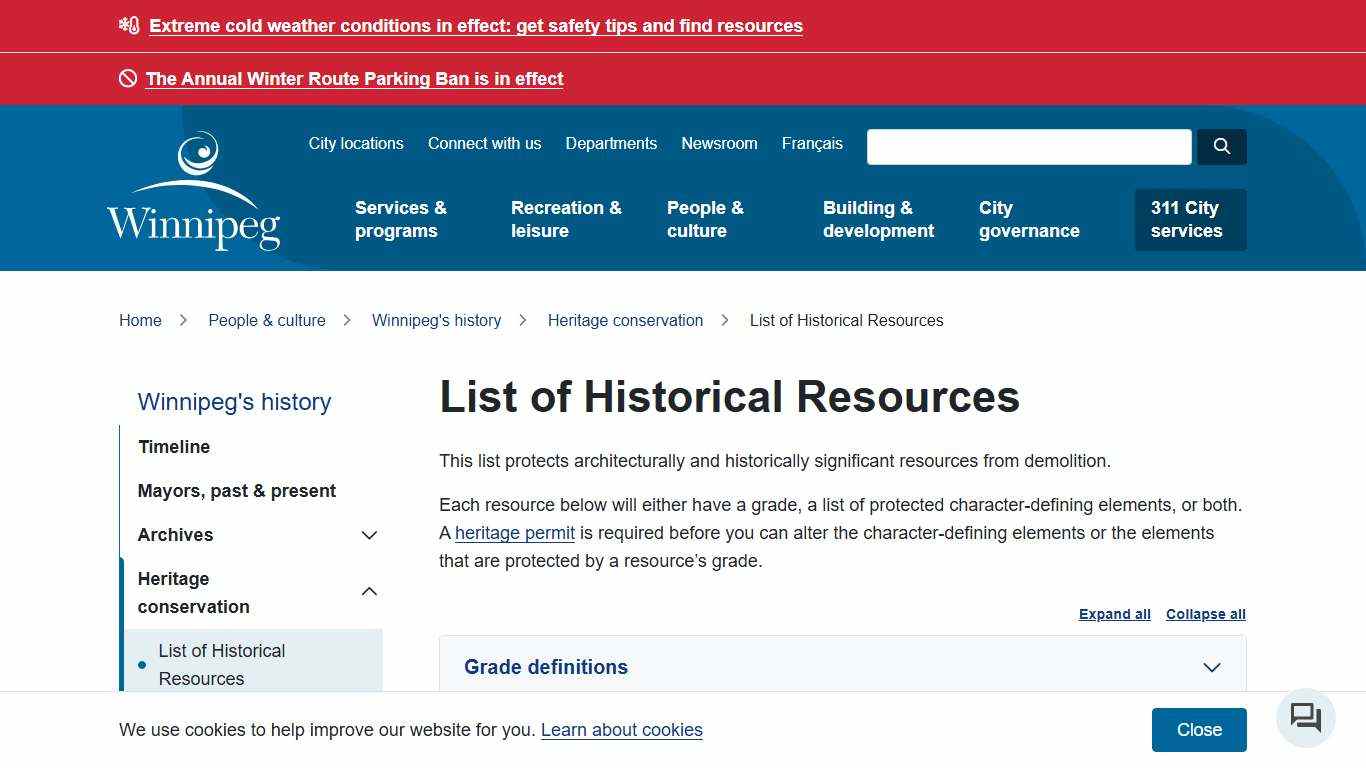Select 311 City services

(1185, 219)
